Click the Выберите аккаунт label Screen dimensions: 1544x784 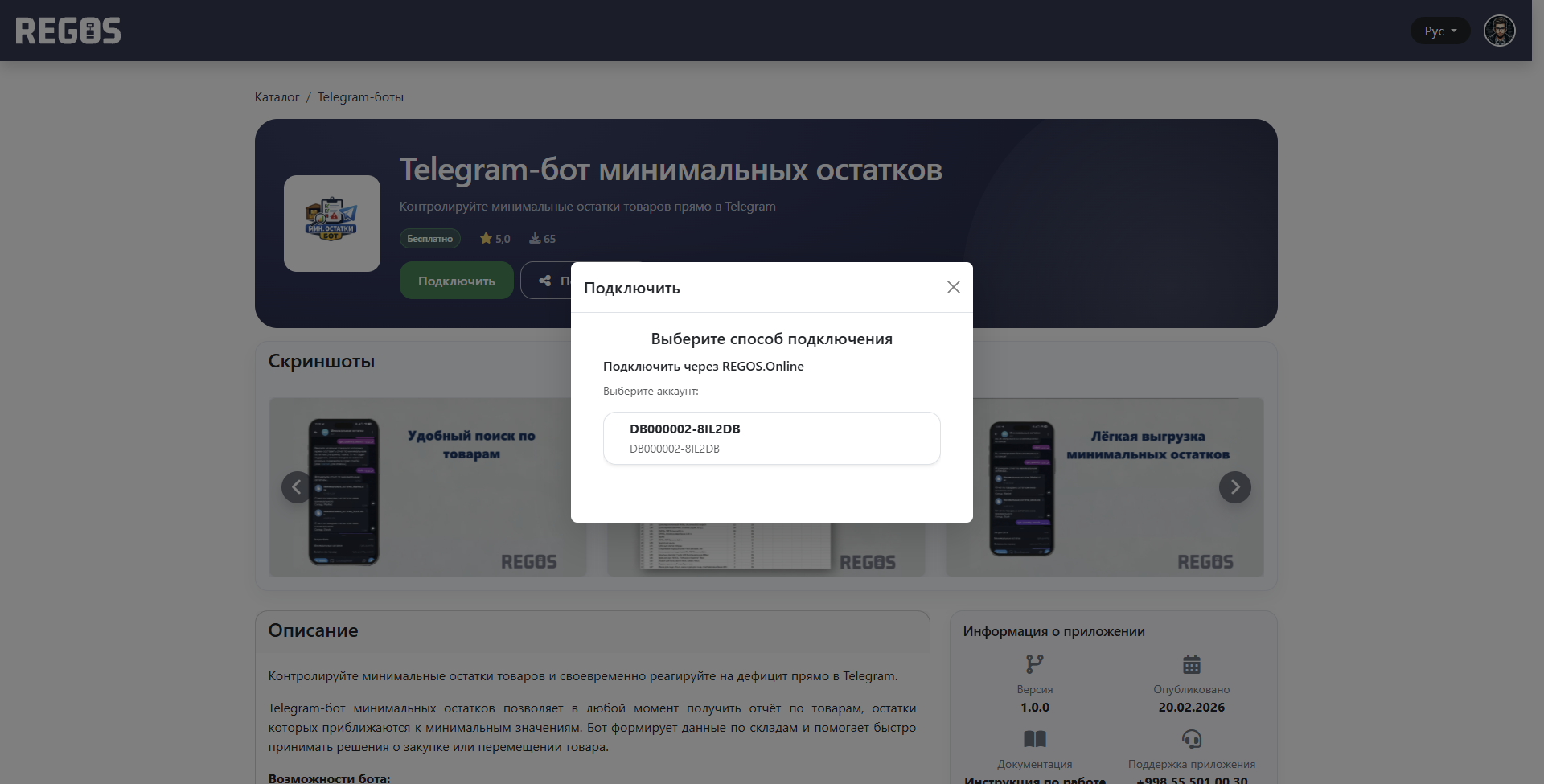coord(651,391)
